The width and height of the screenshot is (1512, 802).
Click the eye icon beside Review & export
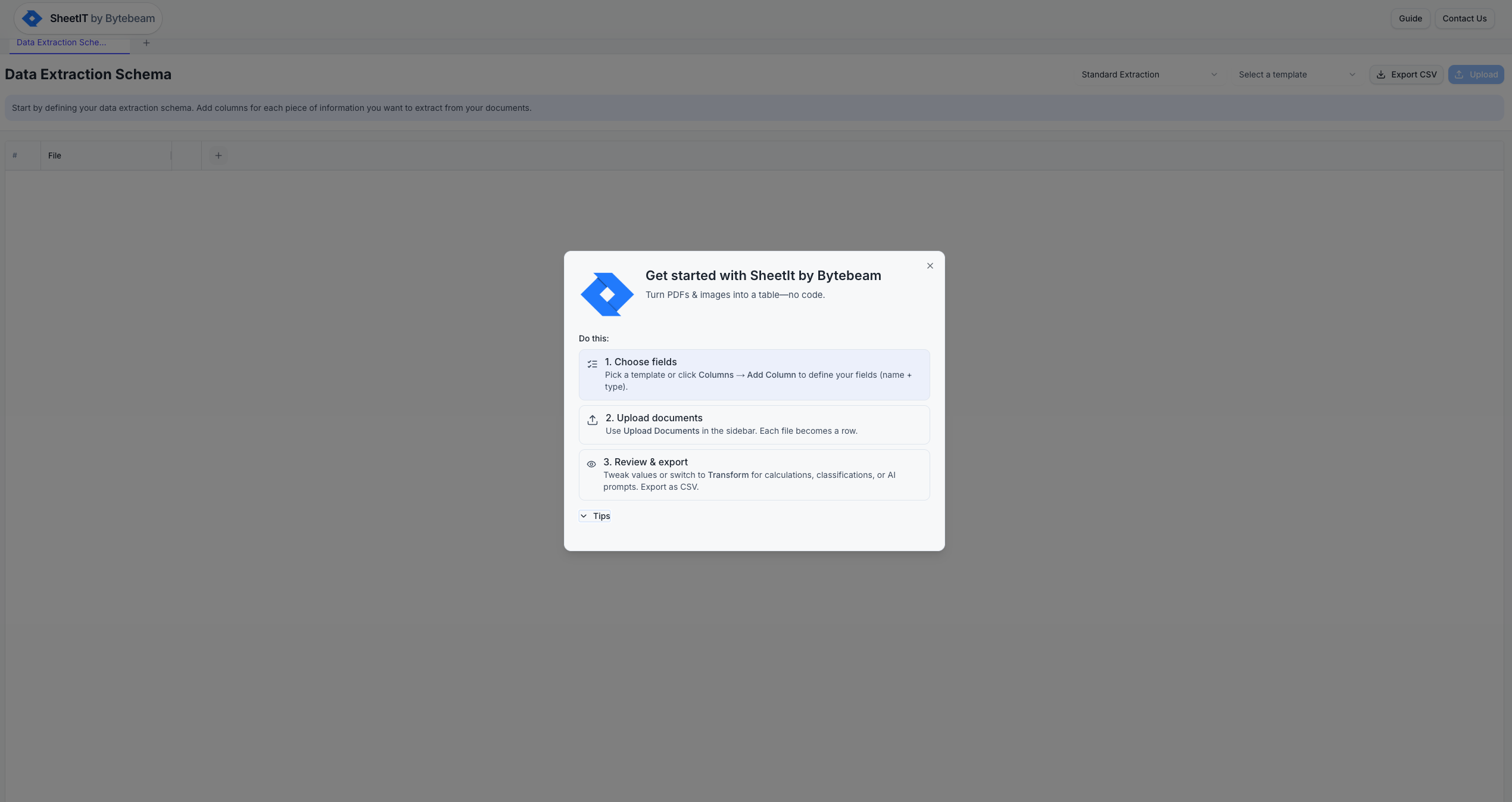[x=591, y=464]
